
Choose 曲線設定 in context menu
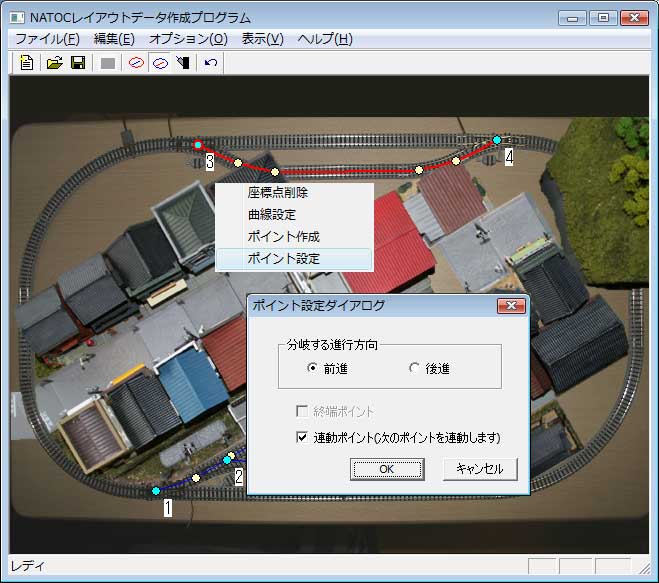coord(294,215)
